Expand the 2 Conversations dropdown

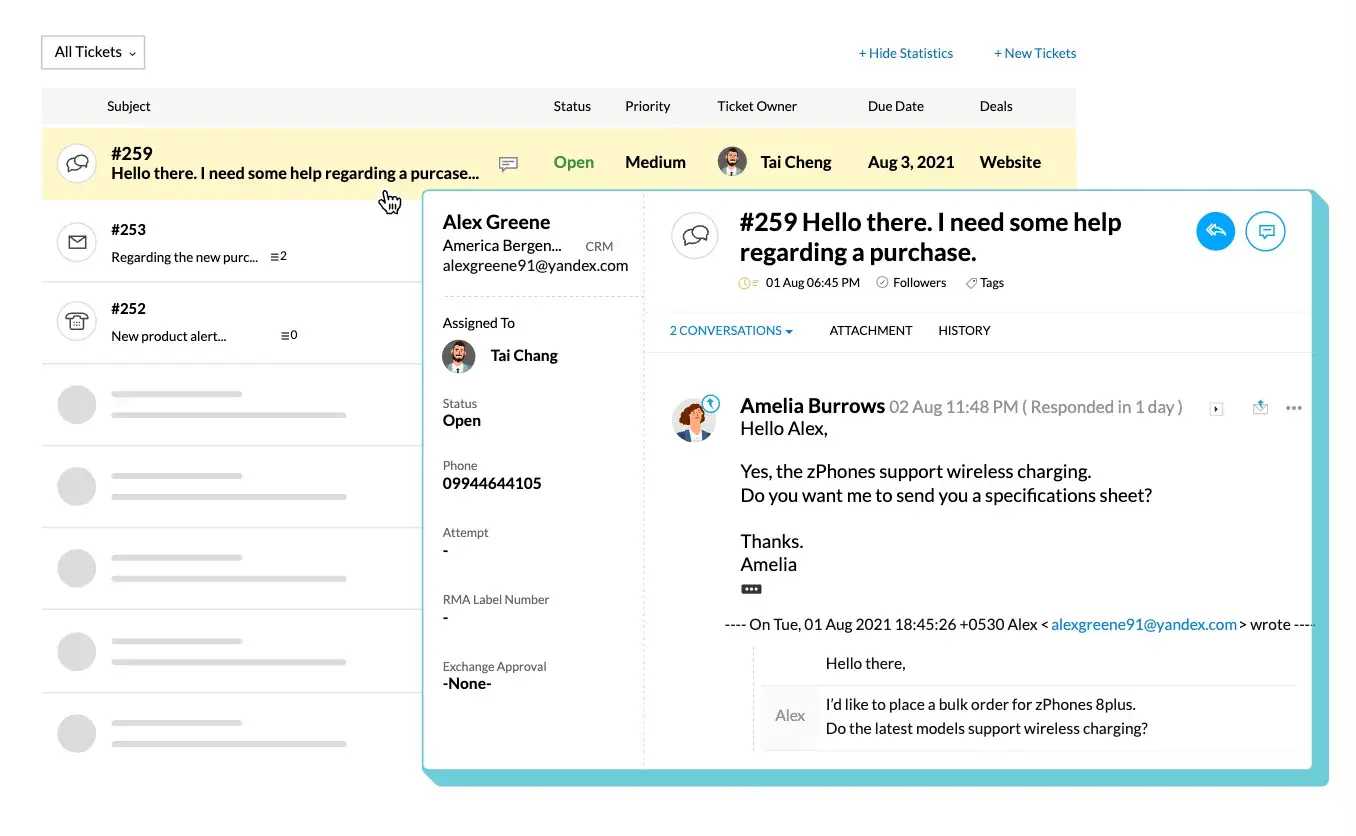[731, 330]
